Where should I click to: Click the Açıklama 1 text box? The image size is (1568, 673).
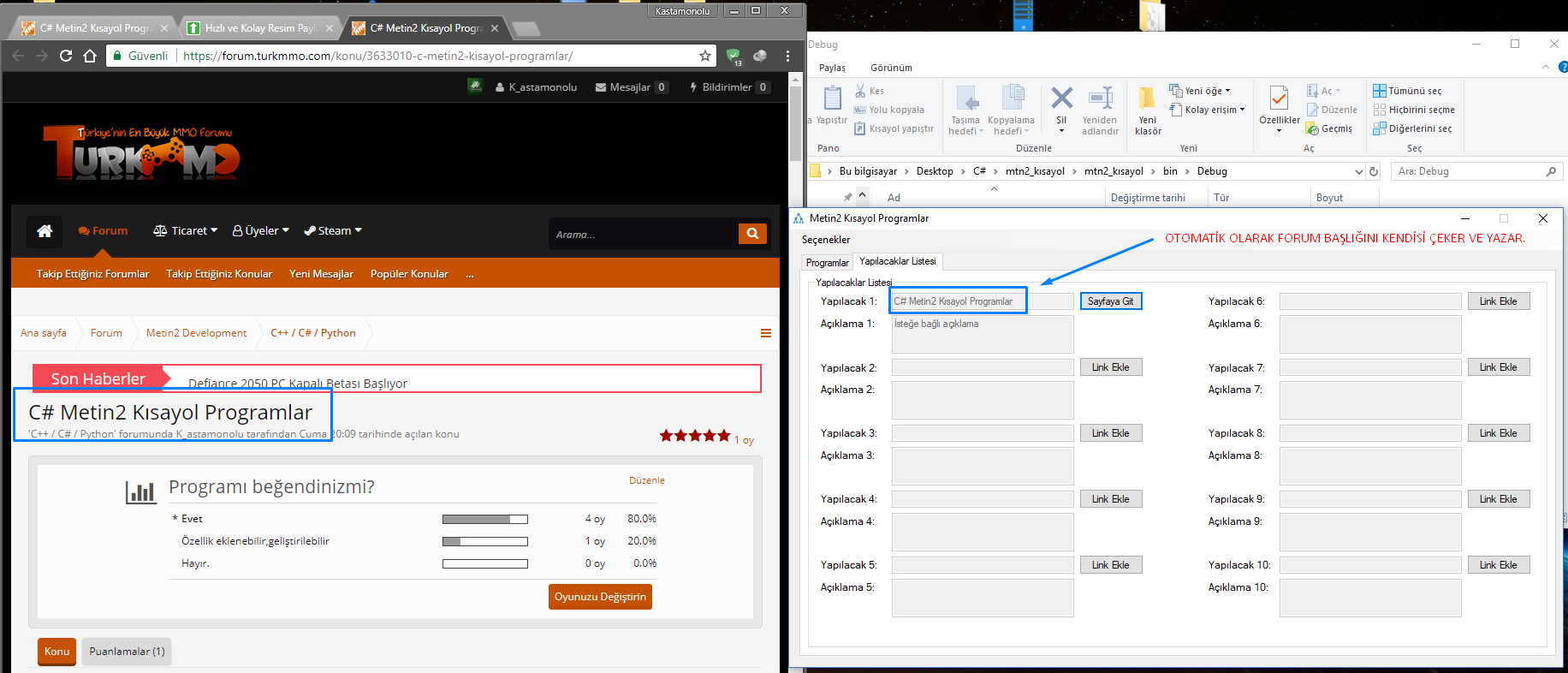click(x=983, y=335)
